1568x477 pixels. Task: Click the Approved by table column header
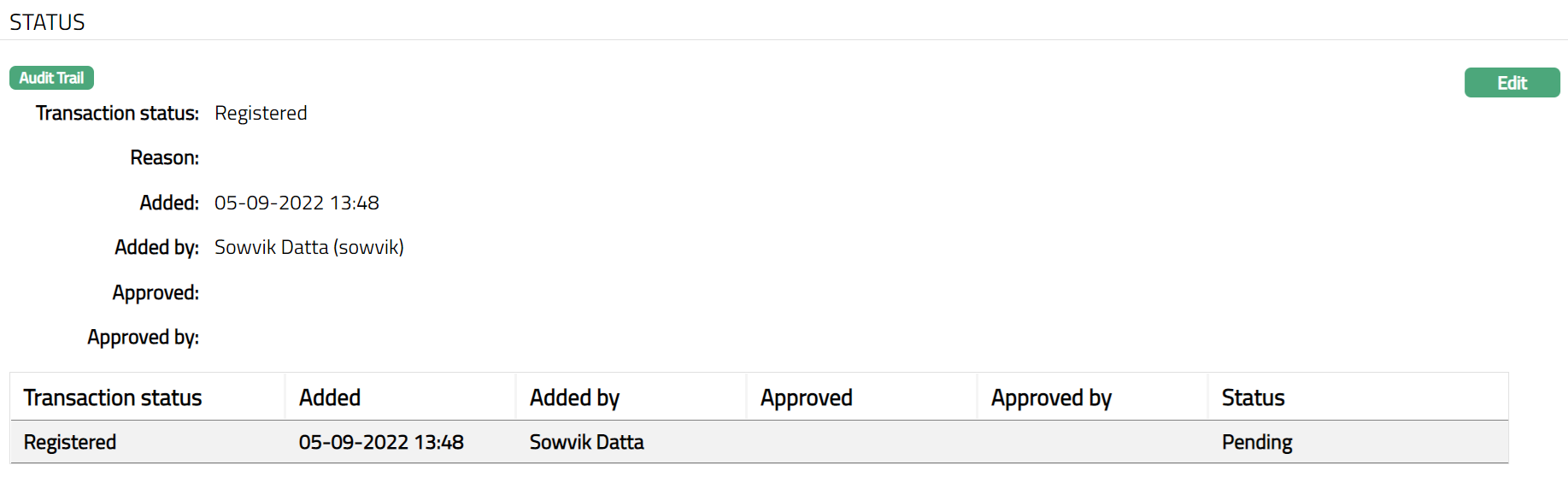point(1051,397)
